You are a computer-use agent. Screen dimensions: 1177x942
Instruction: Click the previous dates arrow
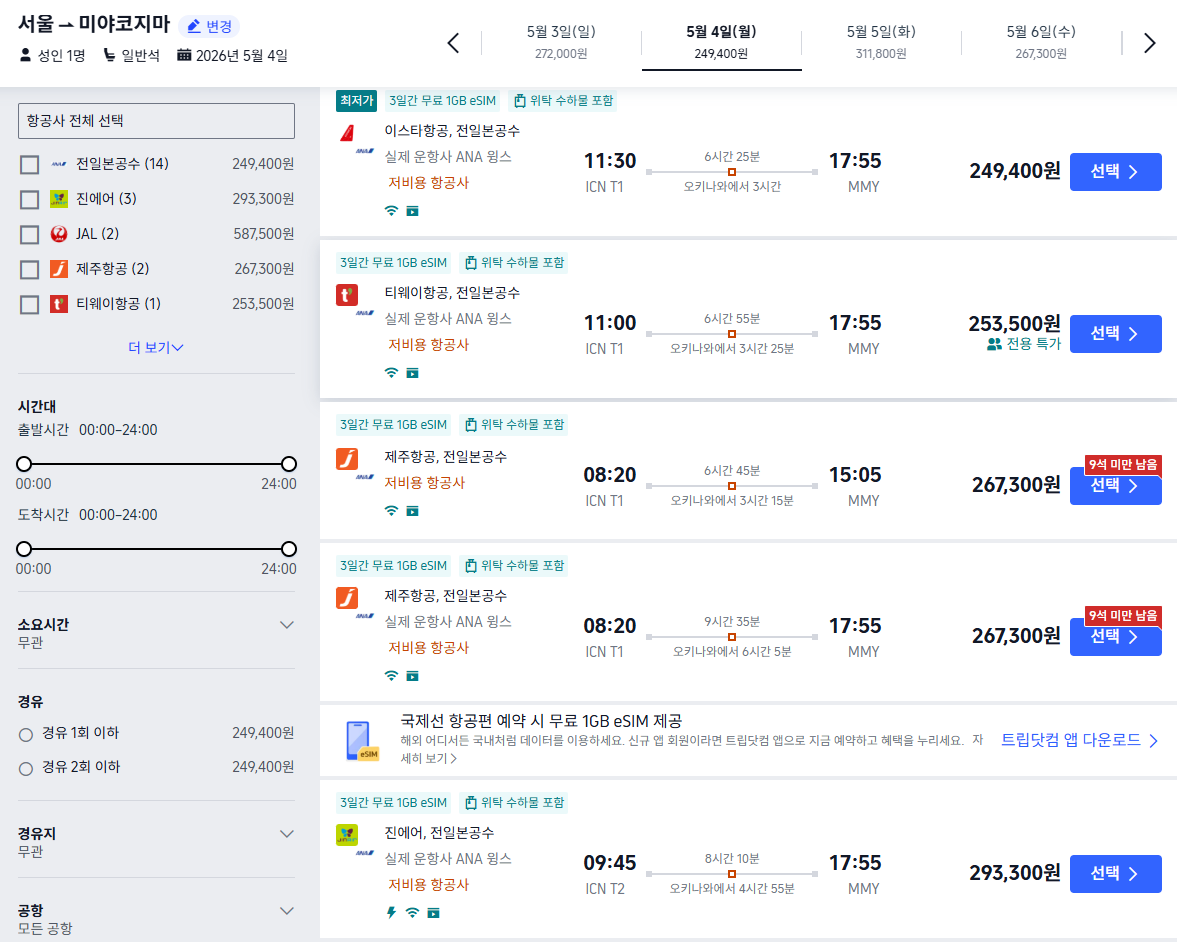[x=453, y=43]
